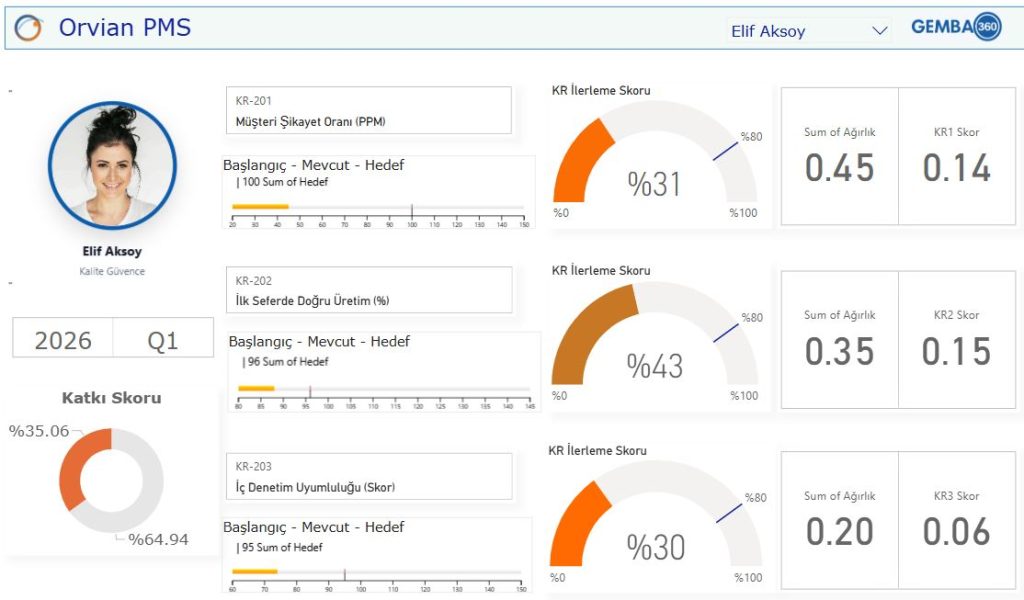Open the Elif Aksoy employee dropdown
Image resolution: width=1024 pixels, height=600 pixels.
(x=795, y=31)
